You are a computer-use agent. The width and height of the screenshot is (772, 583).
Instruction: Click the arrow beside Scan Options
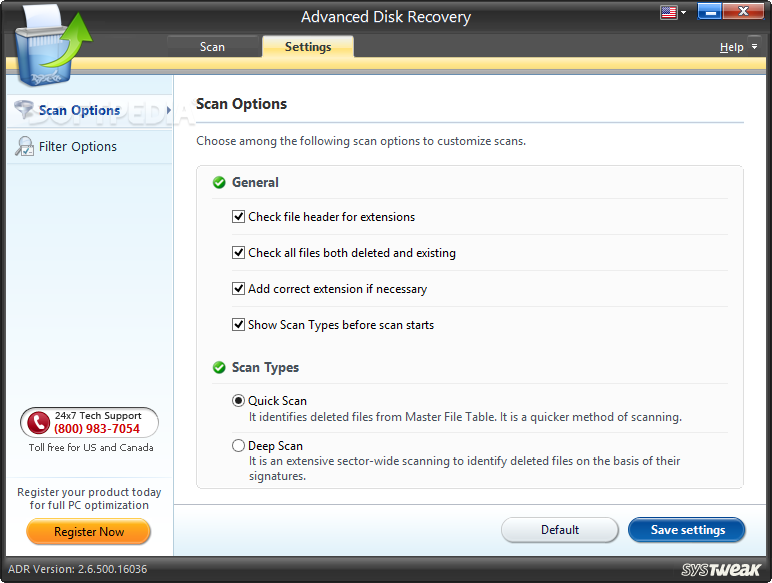[x=169, y=110]
